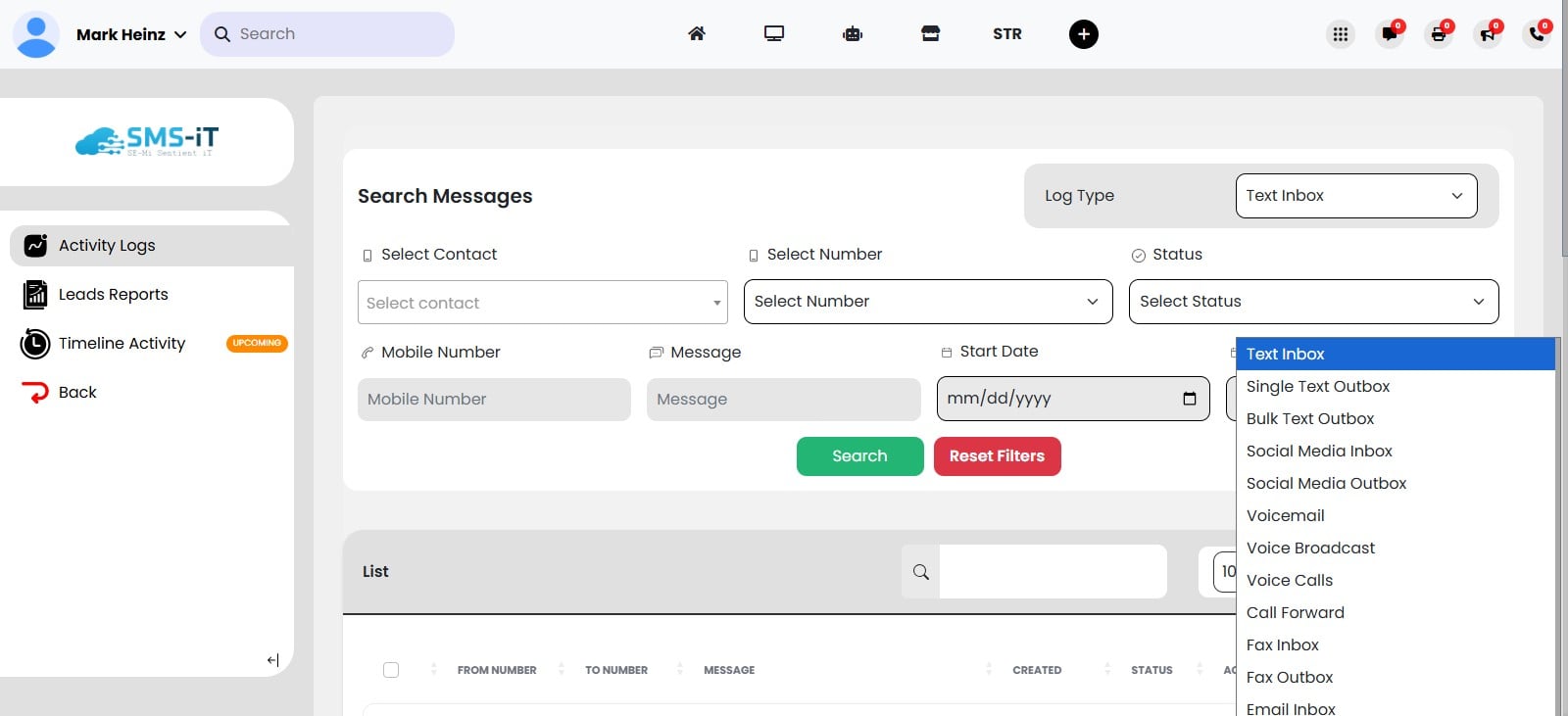This screenshot has width=1568, height=716.
Task: Click the black plus circle button
Action: click(1083, 34)
